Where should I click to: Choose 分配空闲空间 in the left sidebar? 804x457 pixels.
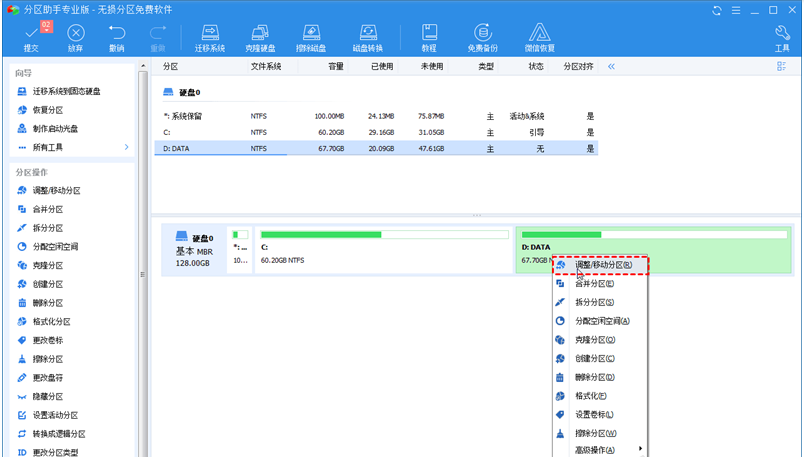[x=55, y=246]
